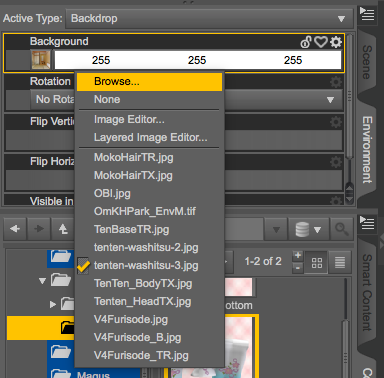Open the Scene side tab
The image size is (384, 378).
[x=367, y=62]
